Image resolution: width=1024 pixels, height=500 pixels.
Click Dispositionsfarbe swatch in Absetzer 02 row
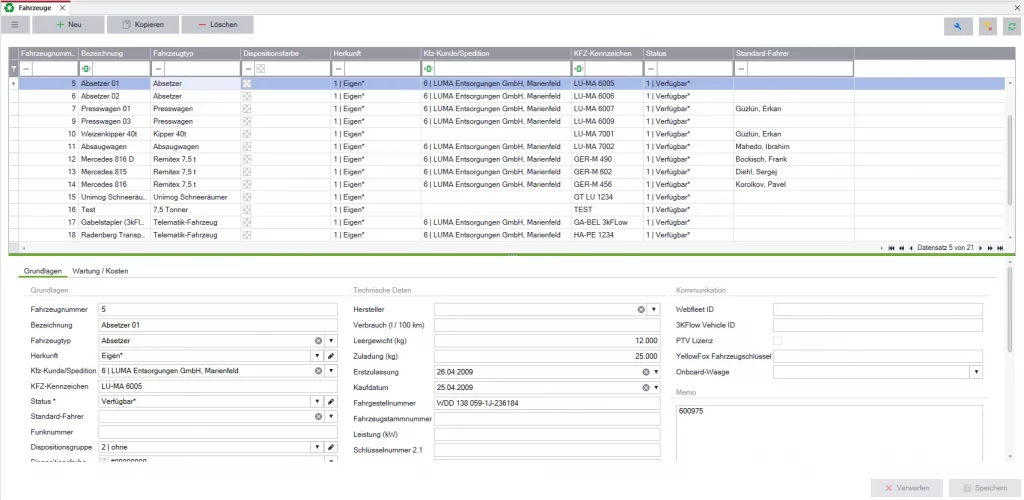tap(247, 96)
